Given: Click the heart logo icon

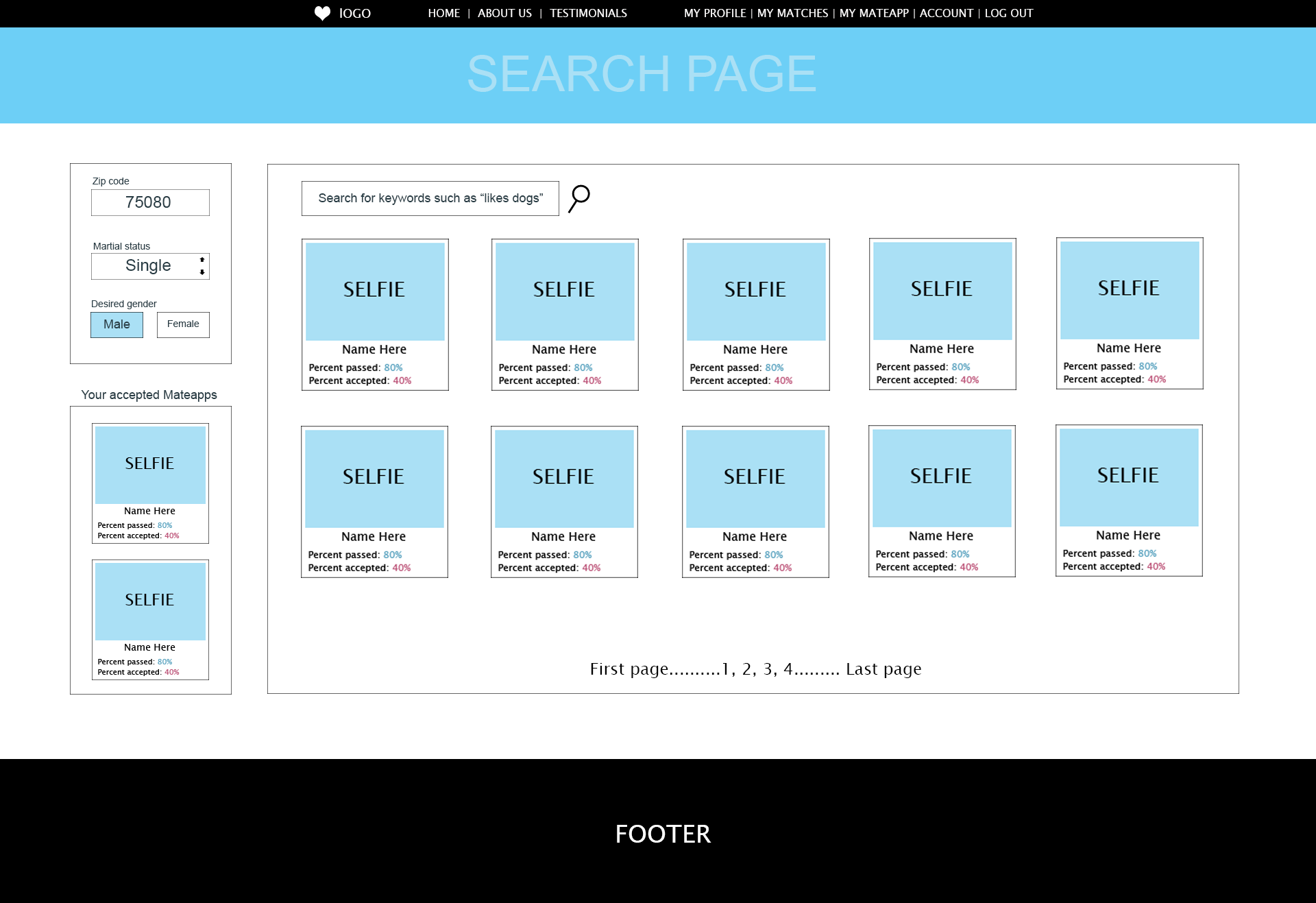Looking at the screenshot, I should (322, 13).
